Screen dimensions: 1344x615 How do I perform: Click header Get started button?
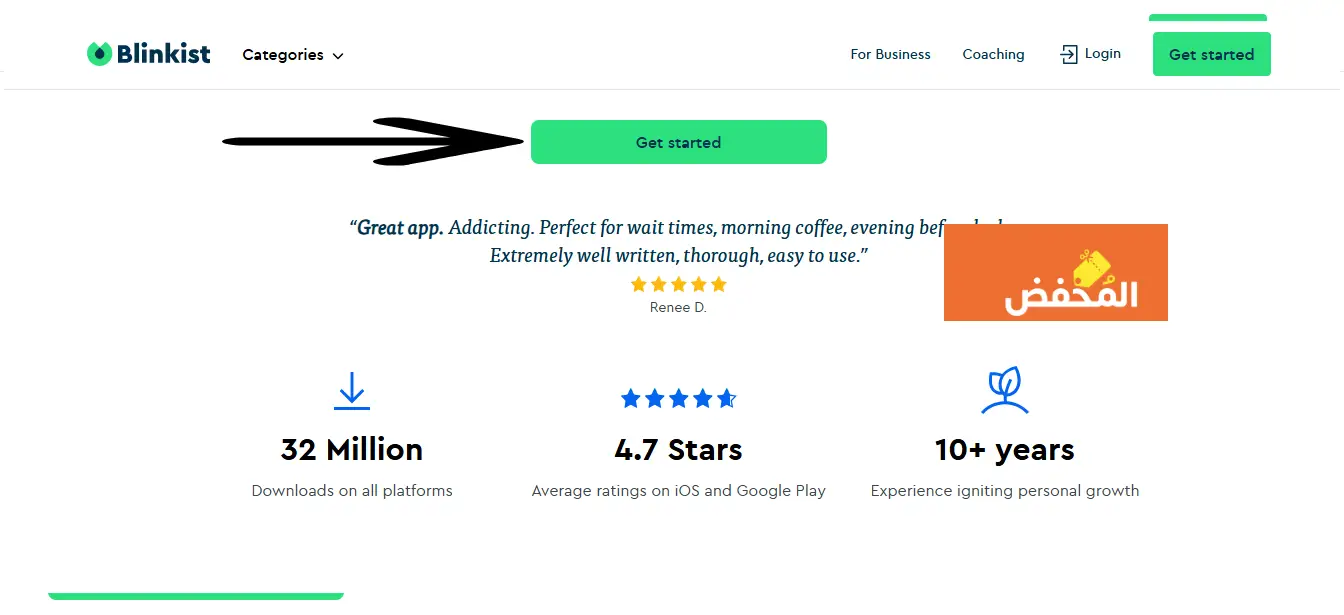(x=1211, y=54)
